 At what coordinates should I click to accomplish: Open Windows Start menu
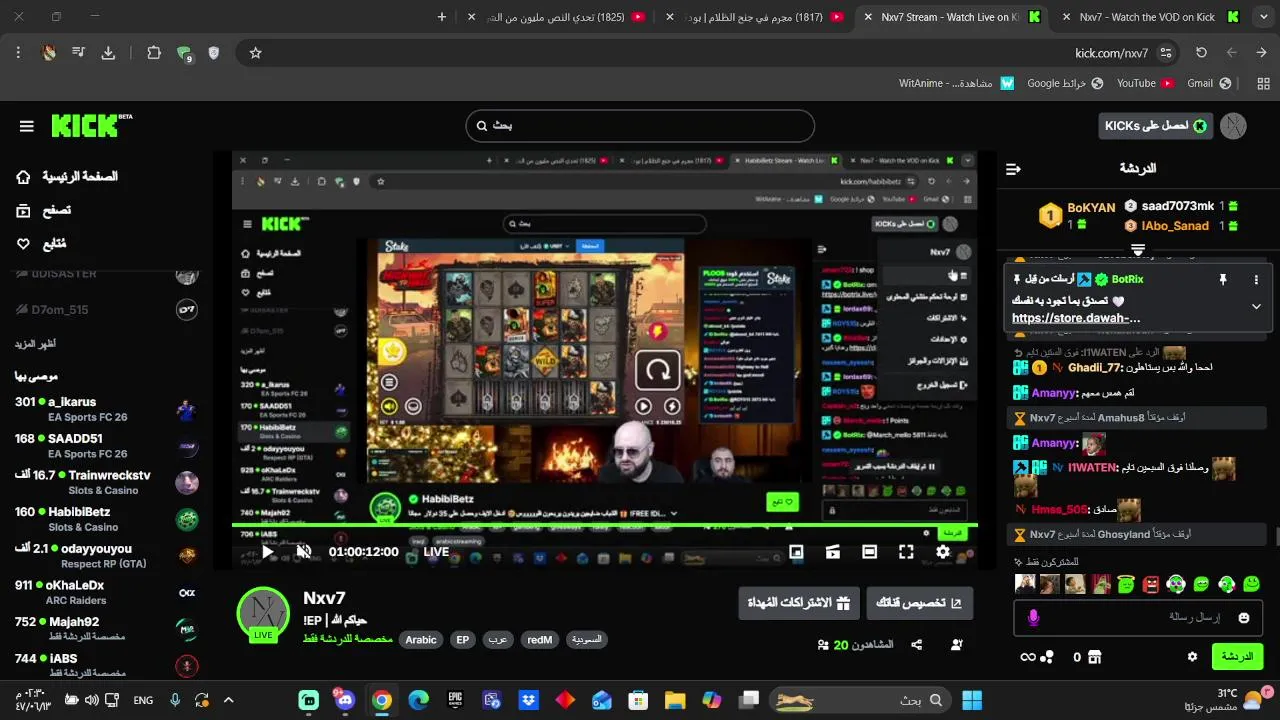(x=972, y=700)
